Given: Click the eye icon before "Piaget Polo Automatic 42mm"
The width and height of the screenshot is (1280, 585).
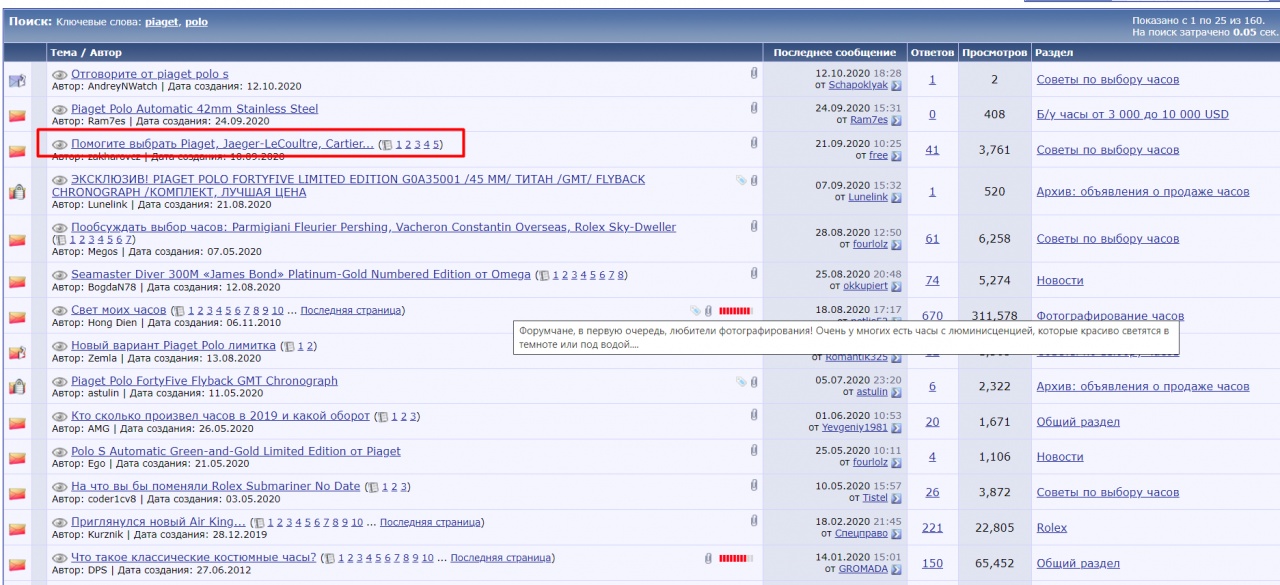Looking at the screenshot, I should tap(60, 109).
